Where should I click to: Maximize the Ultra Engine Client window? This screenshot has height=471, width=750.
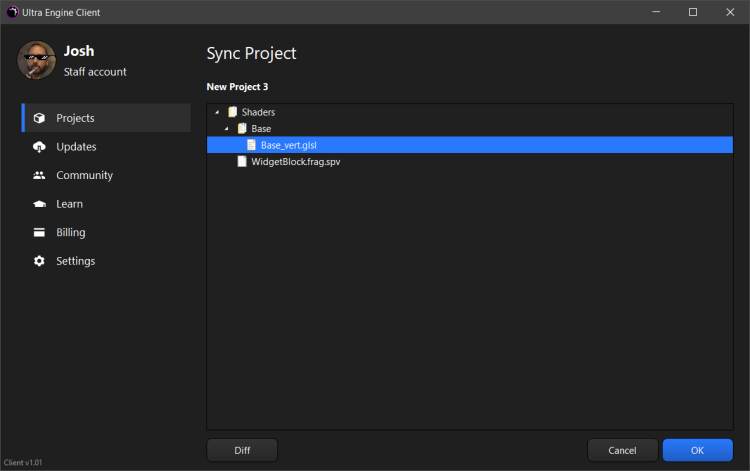(693, 12)
